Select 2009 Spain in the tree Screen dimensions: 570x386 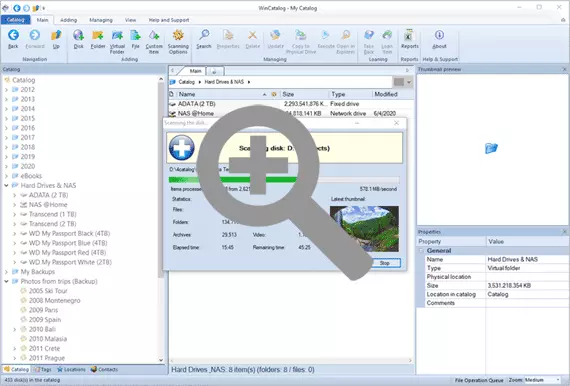[x=45, y=320]
